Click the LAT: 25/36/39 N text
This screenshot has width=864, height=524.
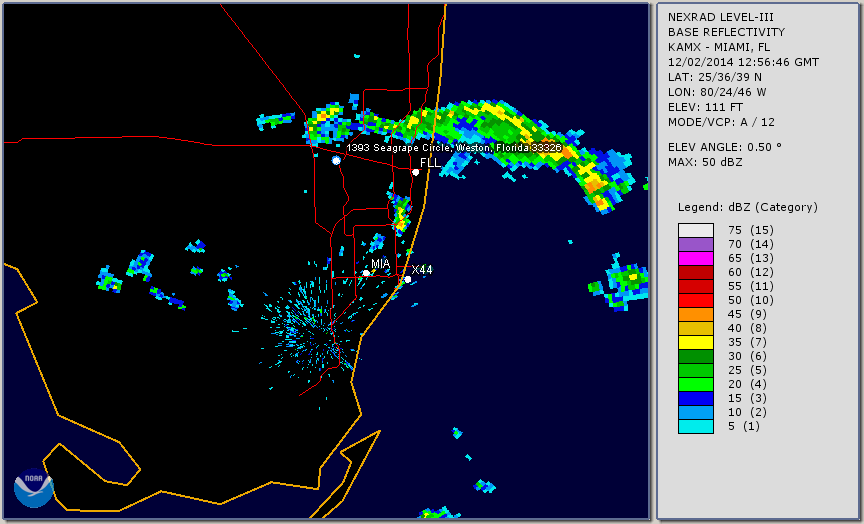pyautogui.click(x=715, y=77)
